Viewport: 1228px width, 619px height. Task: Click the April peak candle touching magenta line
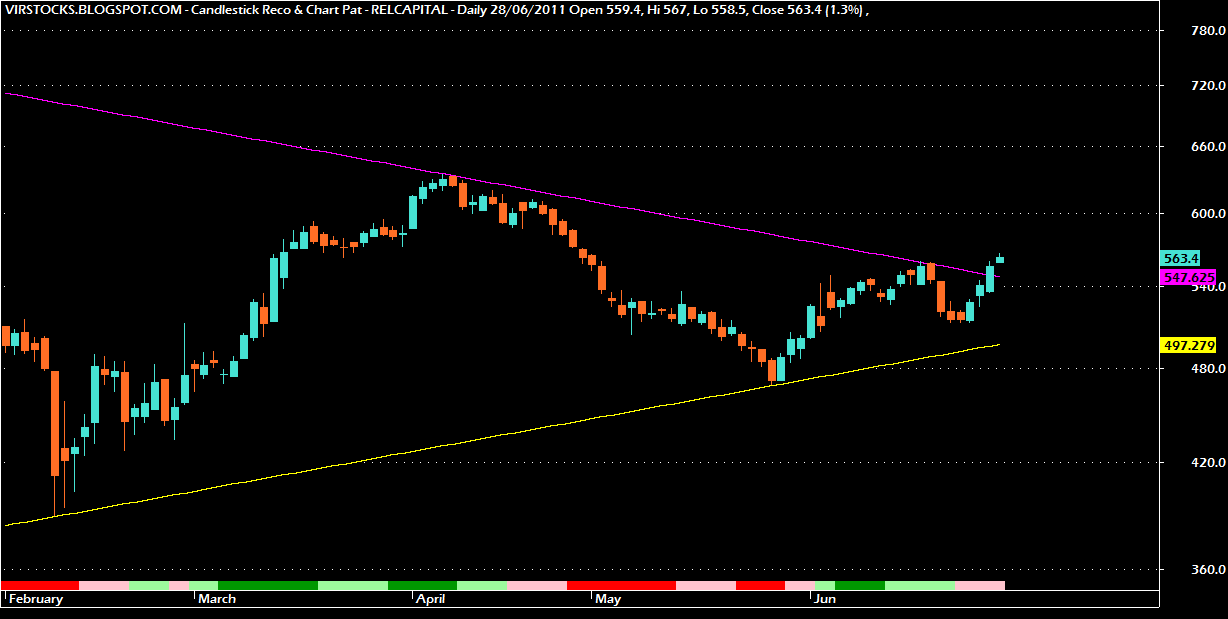pos(453,181)
